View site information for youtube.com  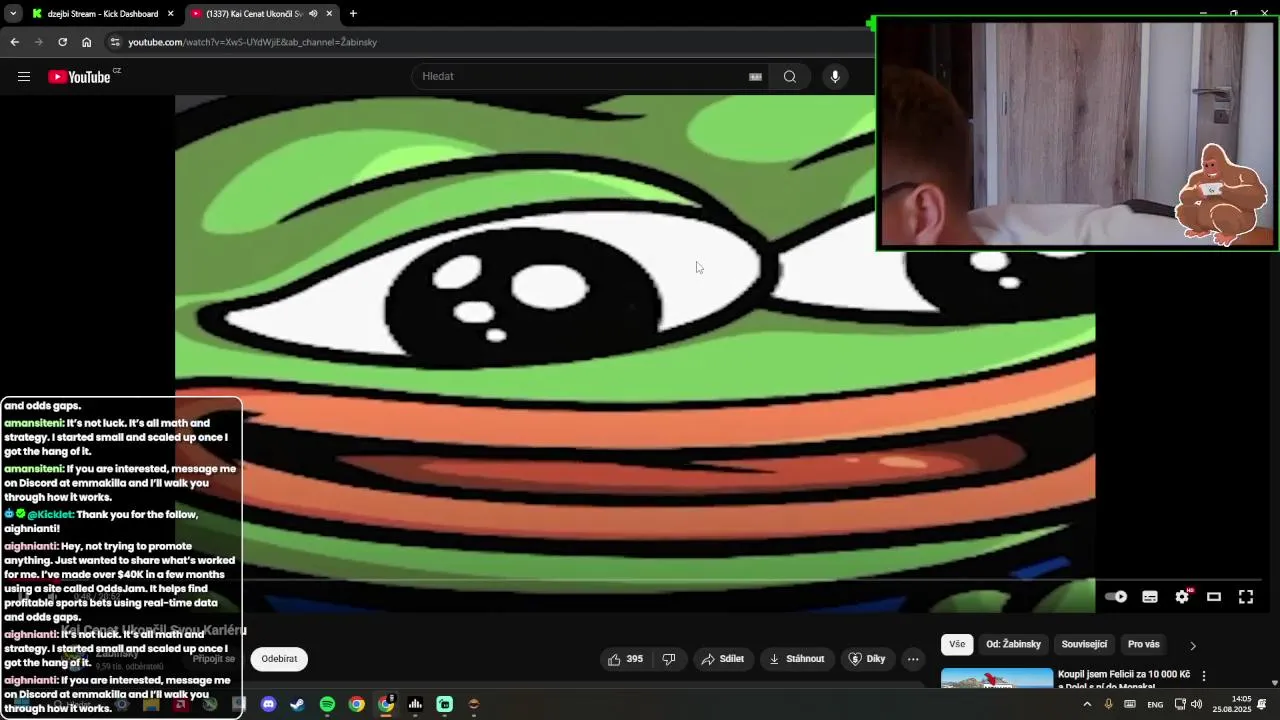(x=115, y=42)
